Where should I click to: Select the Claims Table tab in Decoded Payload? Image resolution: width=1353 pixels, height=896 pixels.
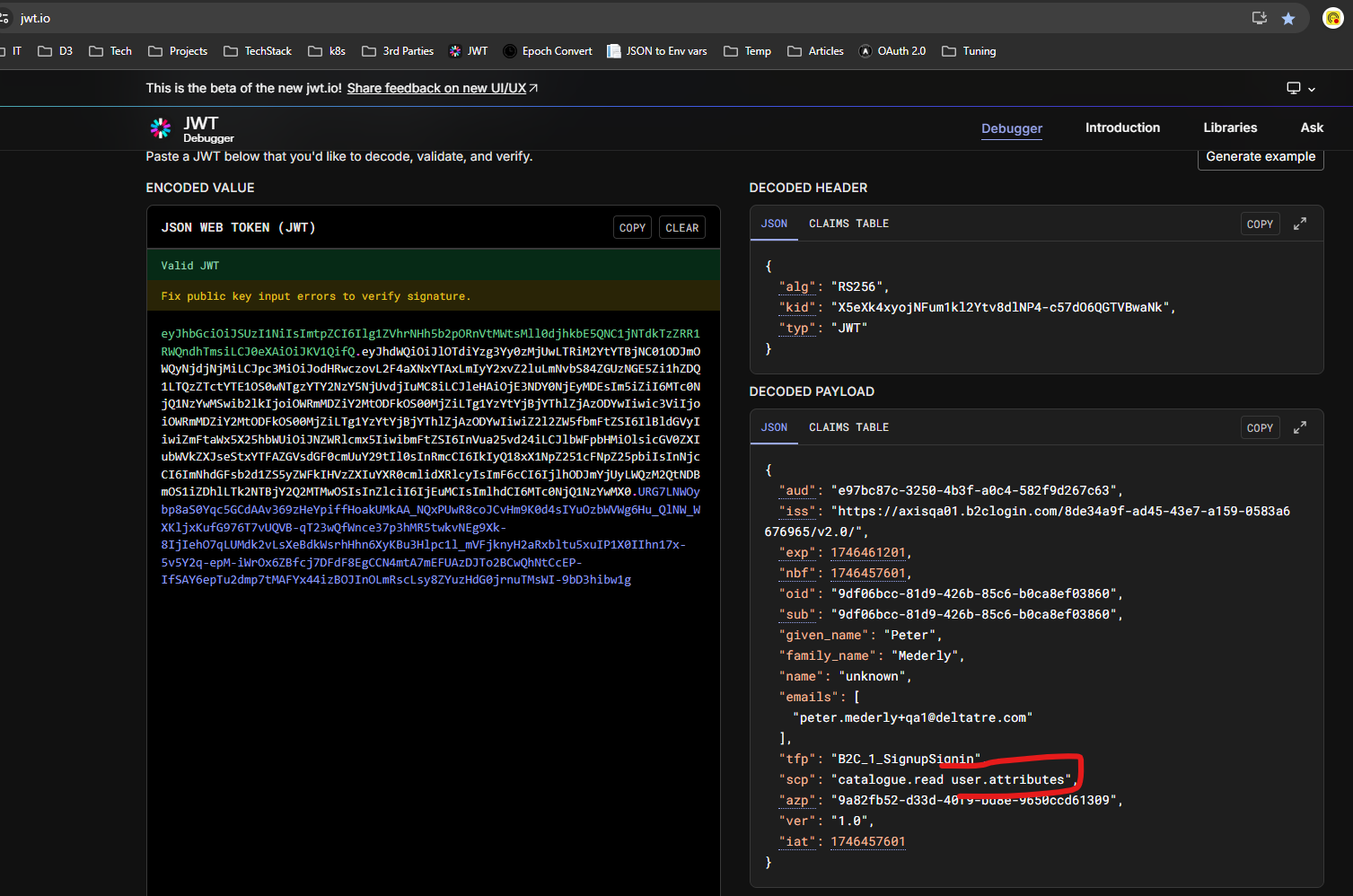(x=848, y=427)
